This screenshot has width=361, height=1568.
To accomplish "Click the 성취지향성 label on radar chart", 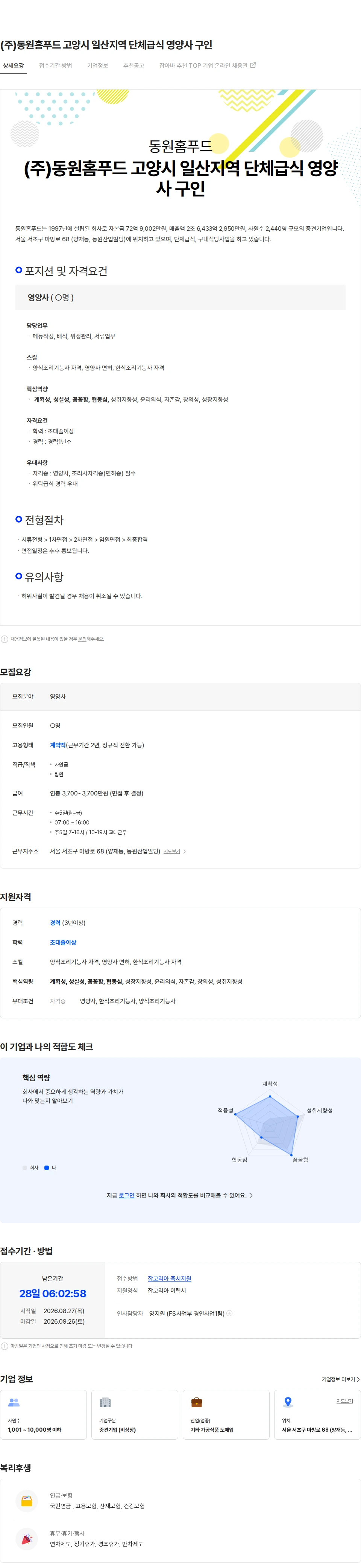I will 320,1110.
